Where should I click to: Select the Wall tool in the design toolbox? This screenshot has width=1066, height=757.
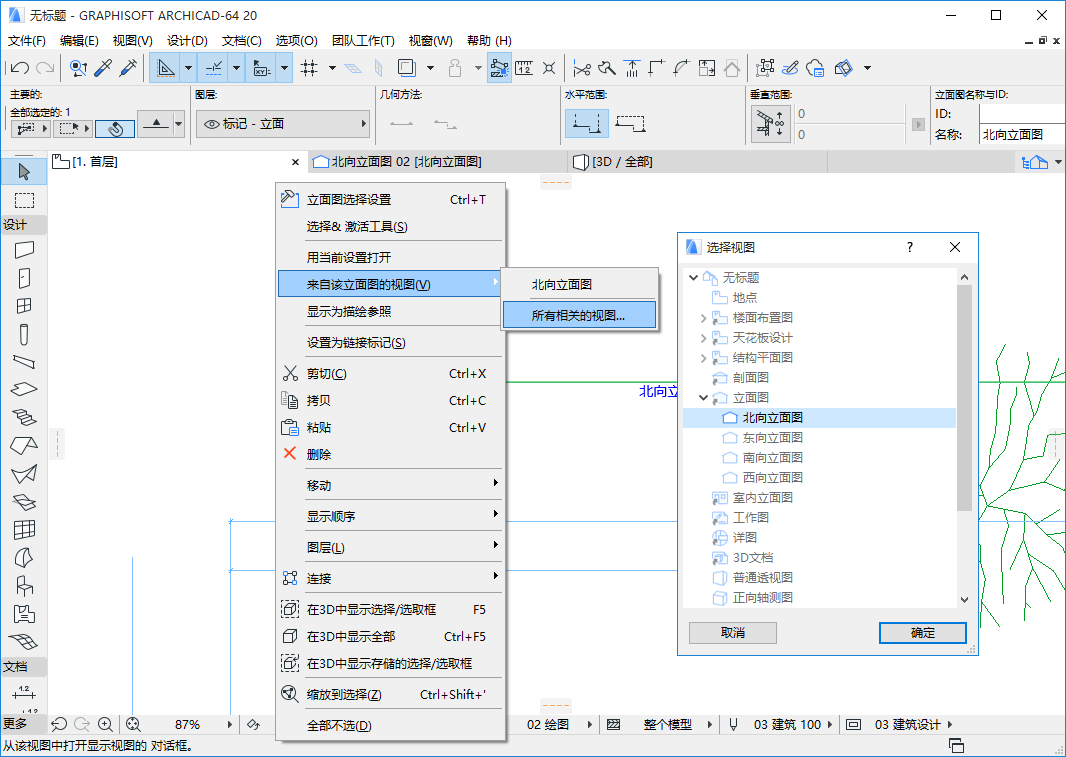point(23,251)
